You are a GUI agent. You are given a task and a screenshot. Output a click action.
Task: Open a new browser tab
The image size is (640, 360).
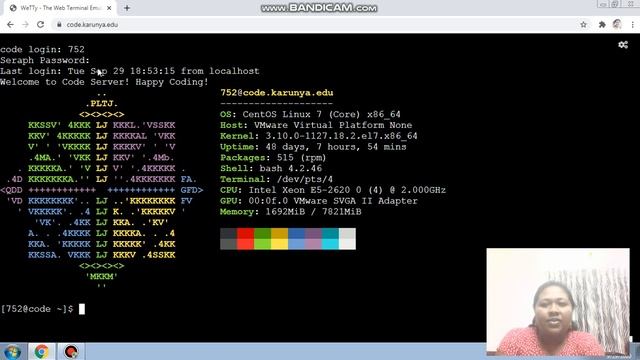click(x=127, y=8)
